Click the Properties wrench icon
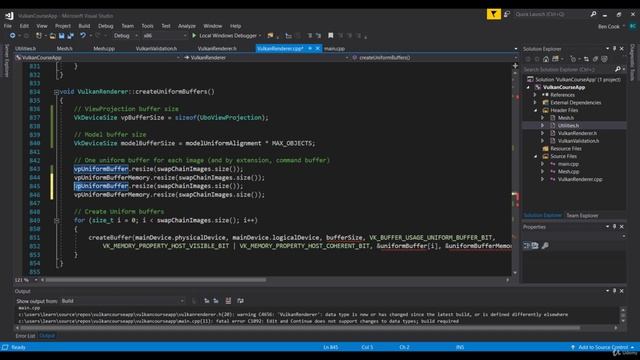 click(544, 245)
